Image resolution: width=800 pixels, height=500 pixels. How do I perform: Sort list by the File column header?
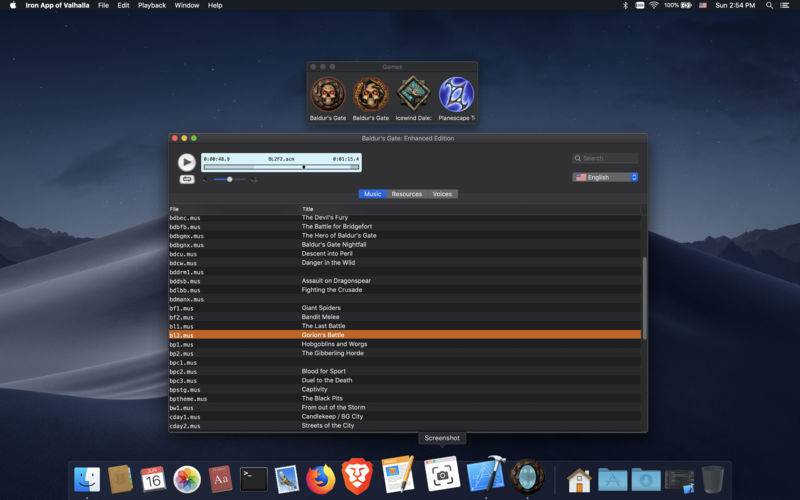click(x=174, y=209)
